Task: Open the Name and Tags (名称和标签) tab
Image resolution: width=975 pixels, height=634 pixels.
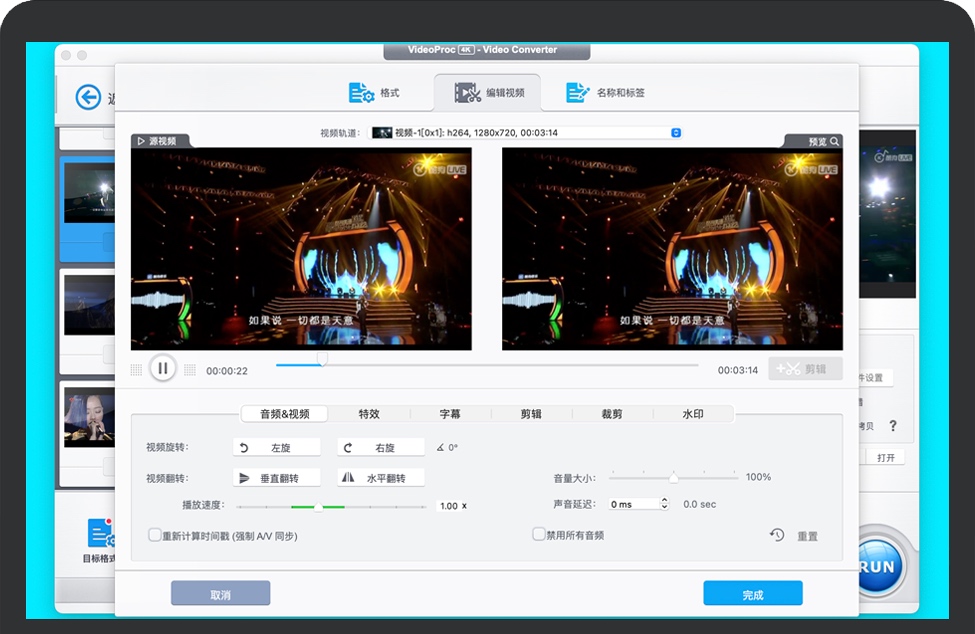Action: (606, 93)
